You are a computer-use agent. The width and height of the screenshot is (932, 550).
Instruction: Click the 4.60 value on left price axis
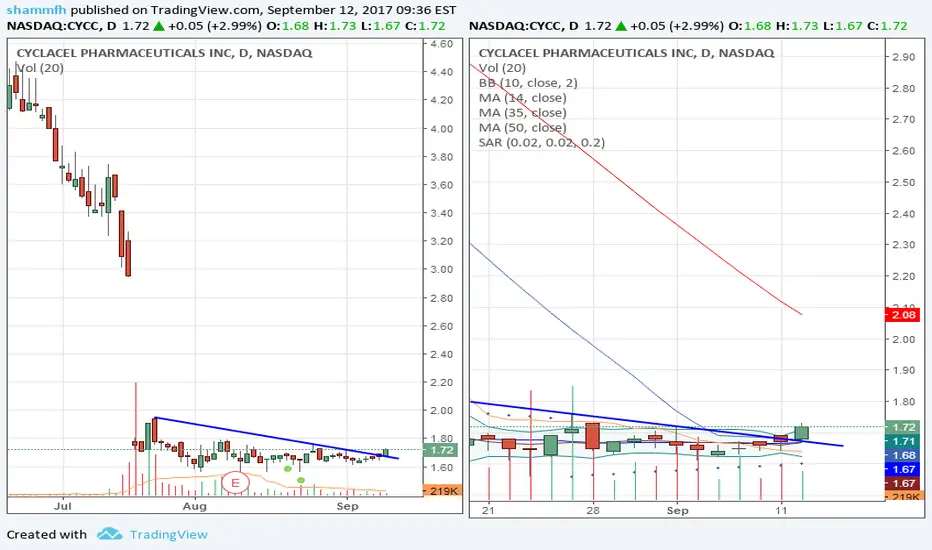442,44
